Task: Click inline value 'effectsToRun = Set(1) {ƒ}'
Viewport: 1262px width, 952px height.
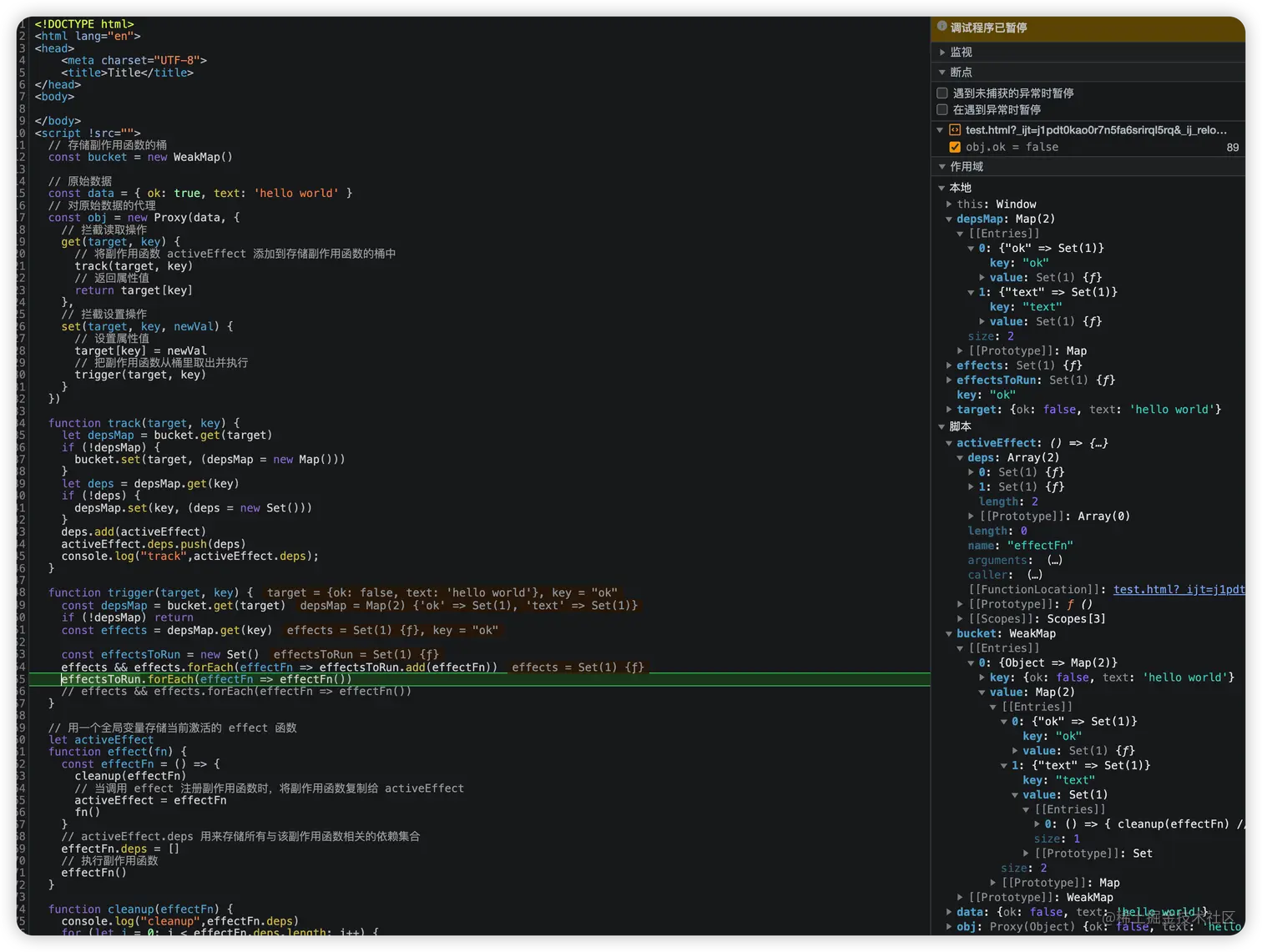Action: click(356, 655)
